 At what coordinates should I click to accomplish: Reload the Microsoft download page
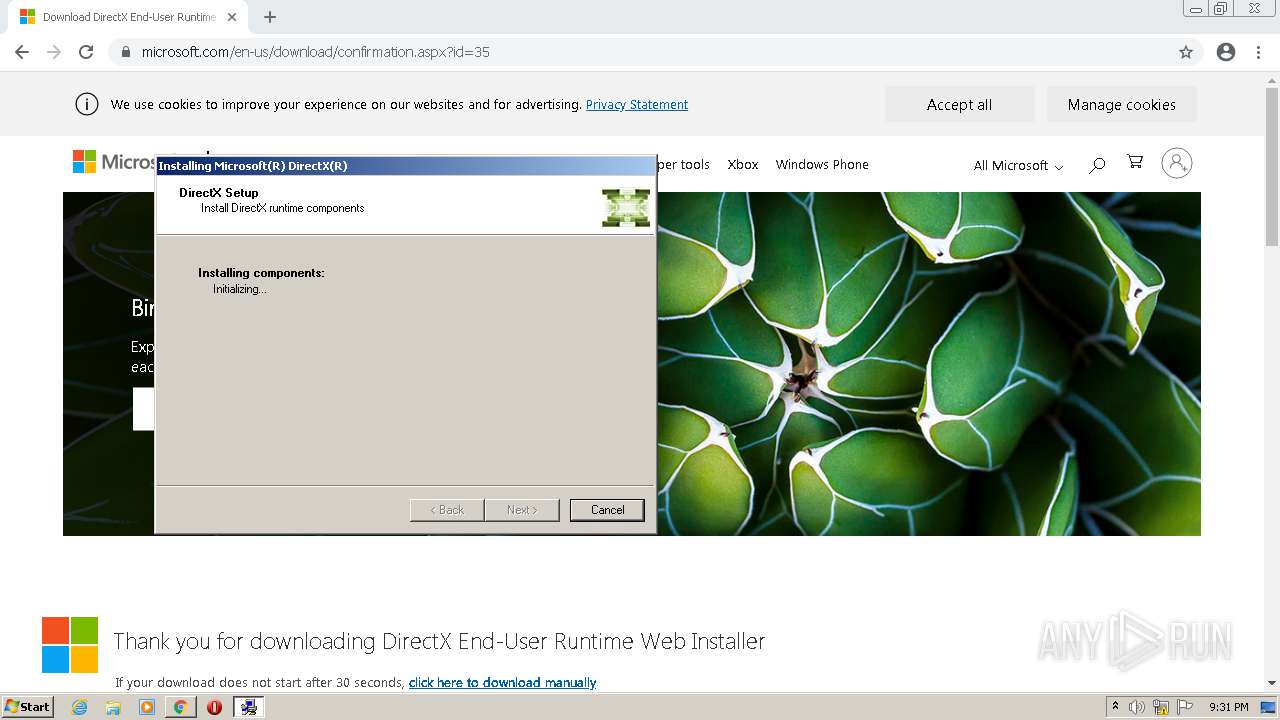86,52
